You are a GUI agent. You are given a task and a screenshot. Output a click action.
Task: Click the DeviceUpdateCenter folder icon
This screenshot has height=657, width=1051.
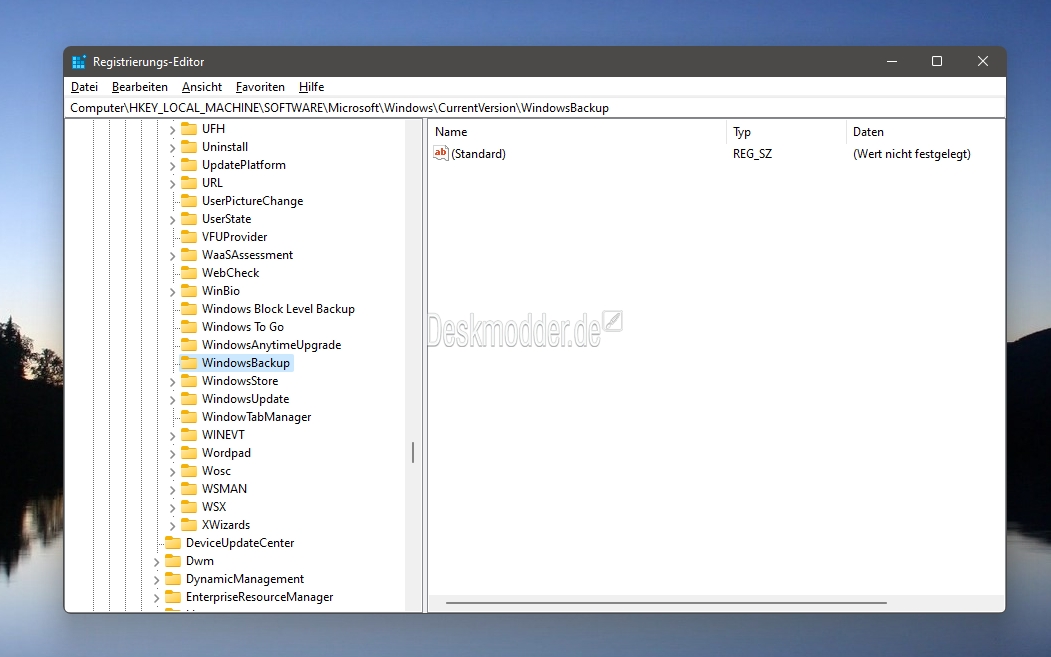172,543
